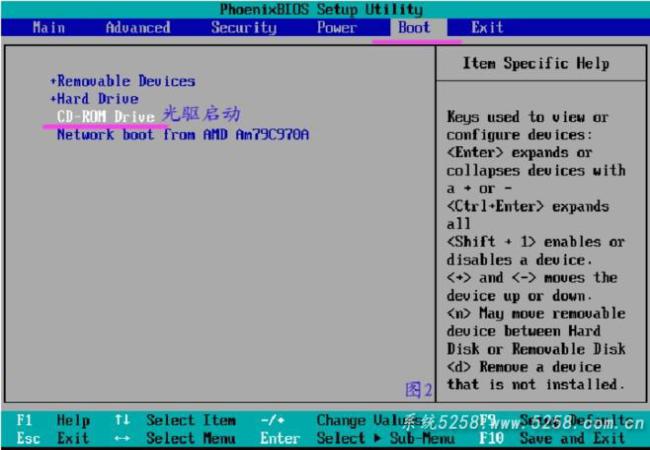Select Network boot from AMD Am79C970A

coord(183,134)
